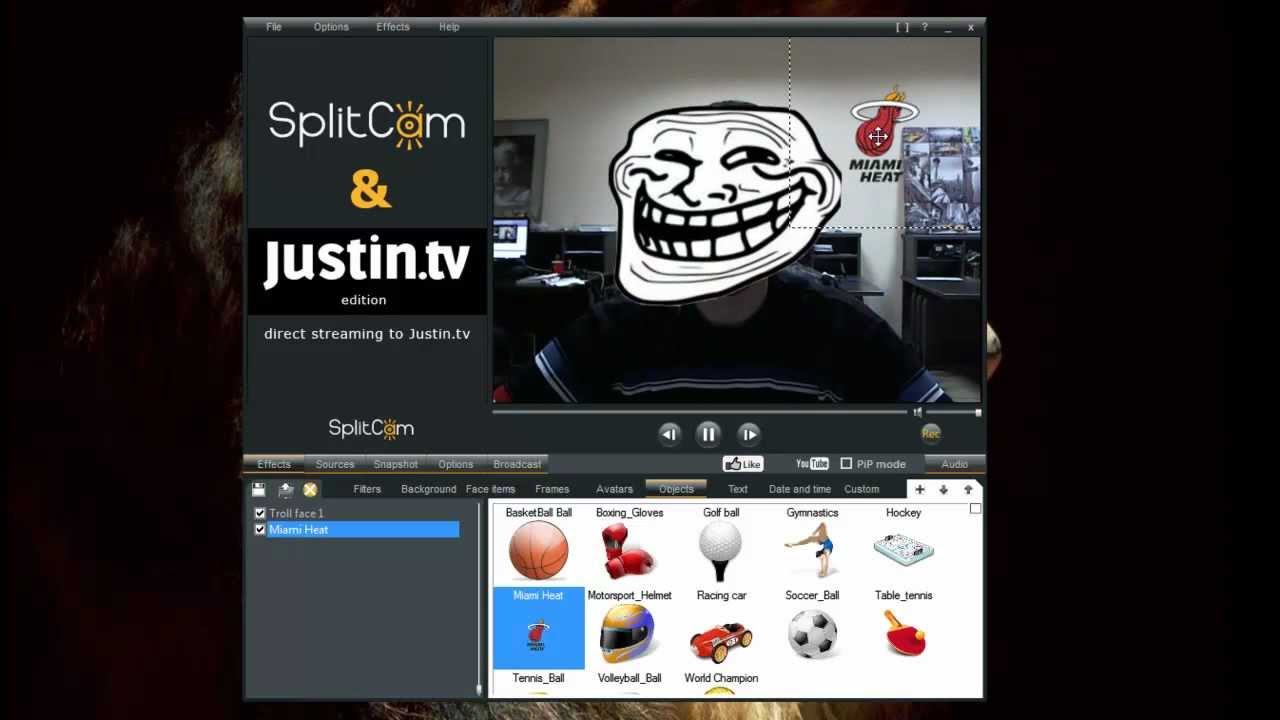Click the Justin.tv edition banner
The width and height of the screenshot is (1280, 720).
pyautogui.click(x=367, y=271)
